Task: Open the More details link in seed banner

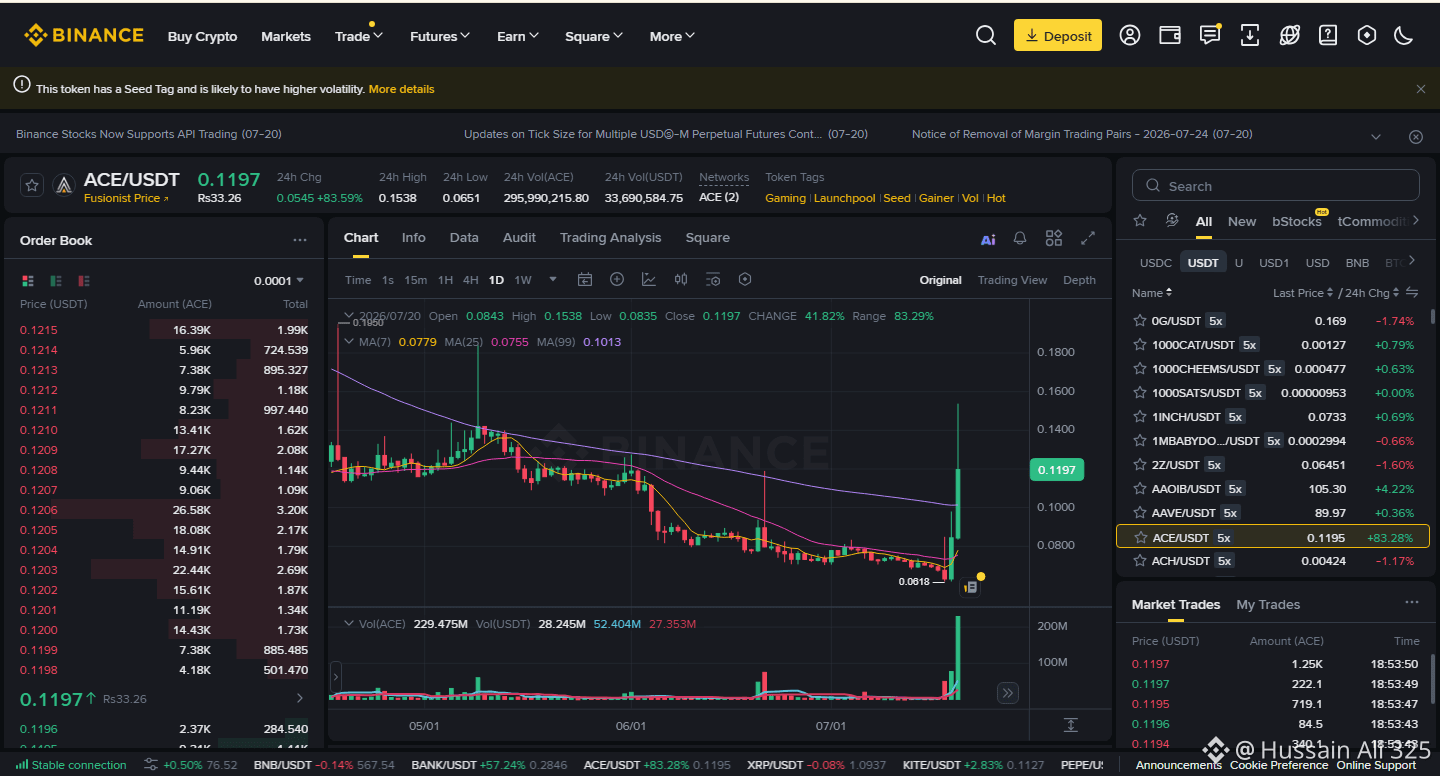Action: pyautogui.click(x=402, y=89)
